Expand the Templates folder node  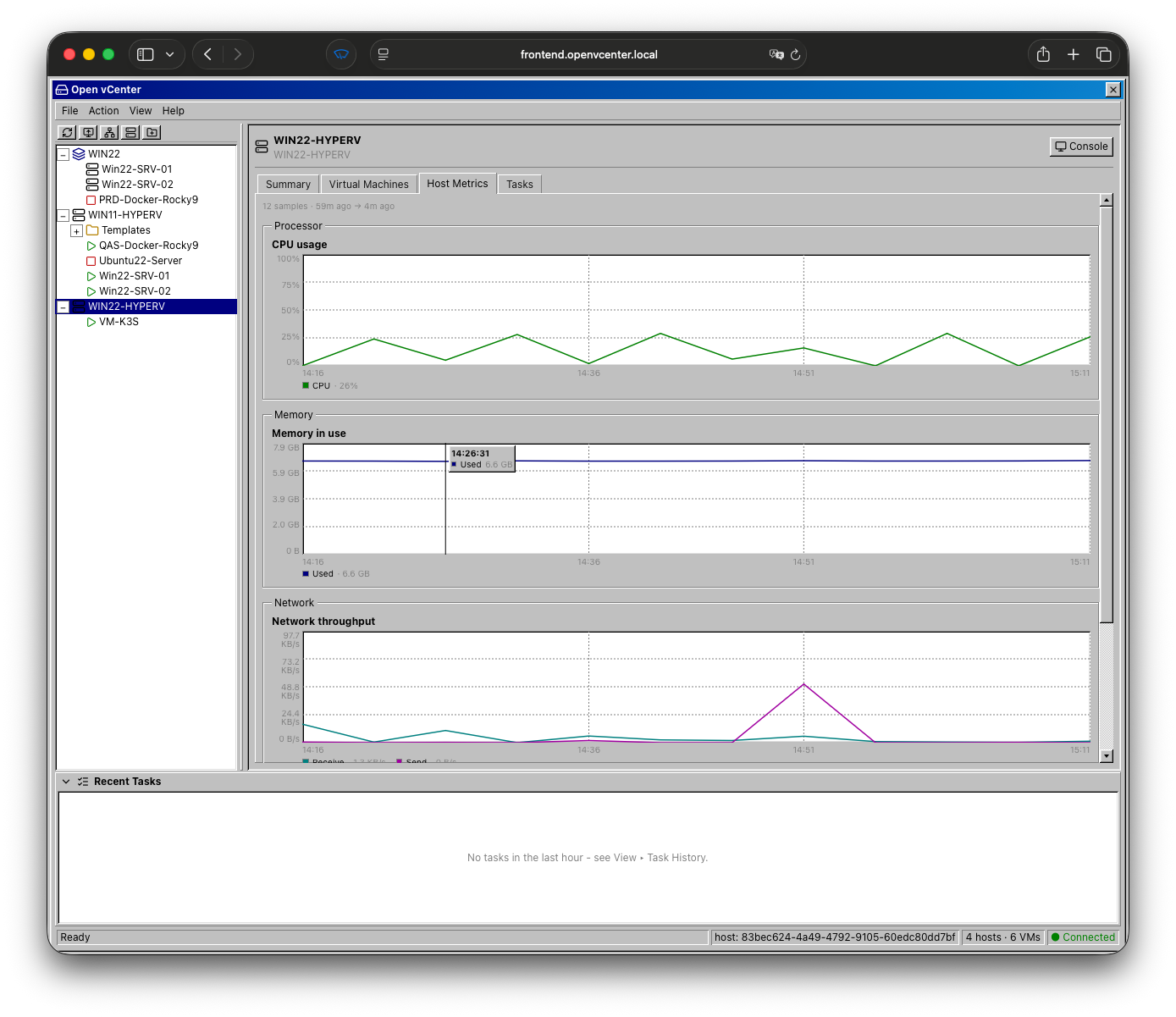tap(77, 230)
